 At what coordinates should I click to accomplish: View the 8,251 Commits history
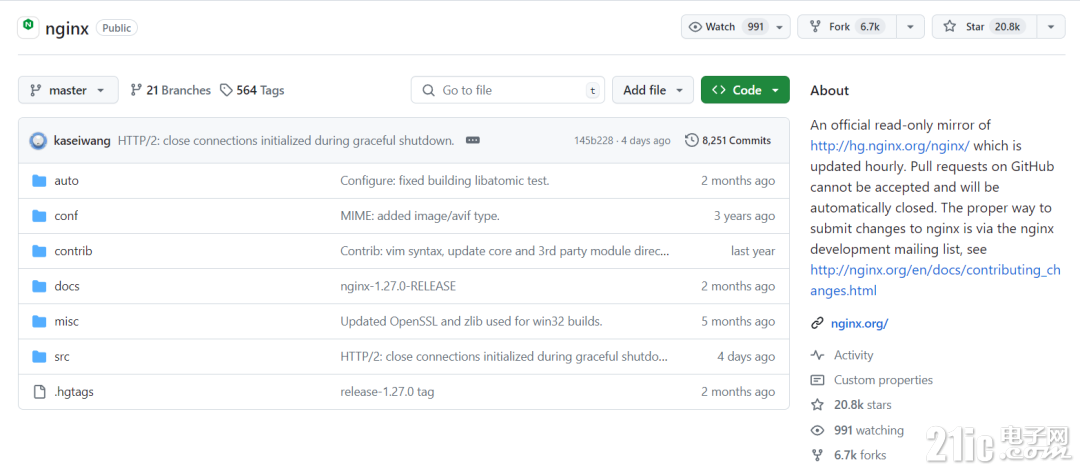728,140
